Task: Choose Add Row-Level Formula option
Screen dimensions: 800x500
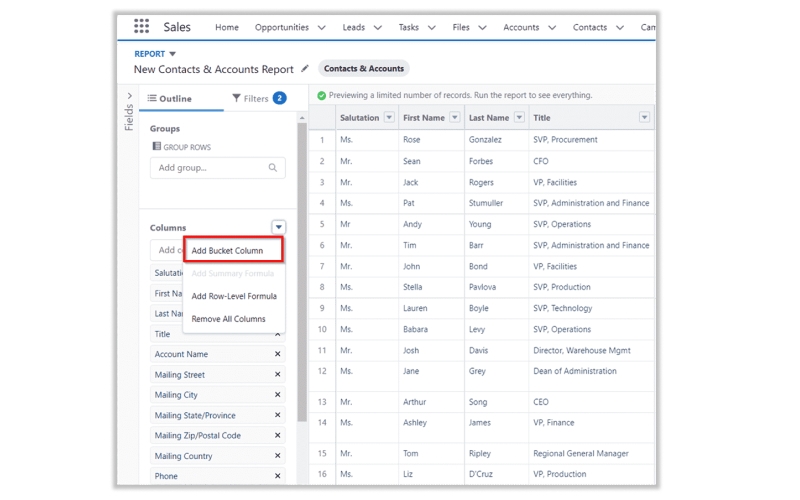Action: (233, 296)
